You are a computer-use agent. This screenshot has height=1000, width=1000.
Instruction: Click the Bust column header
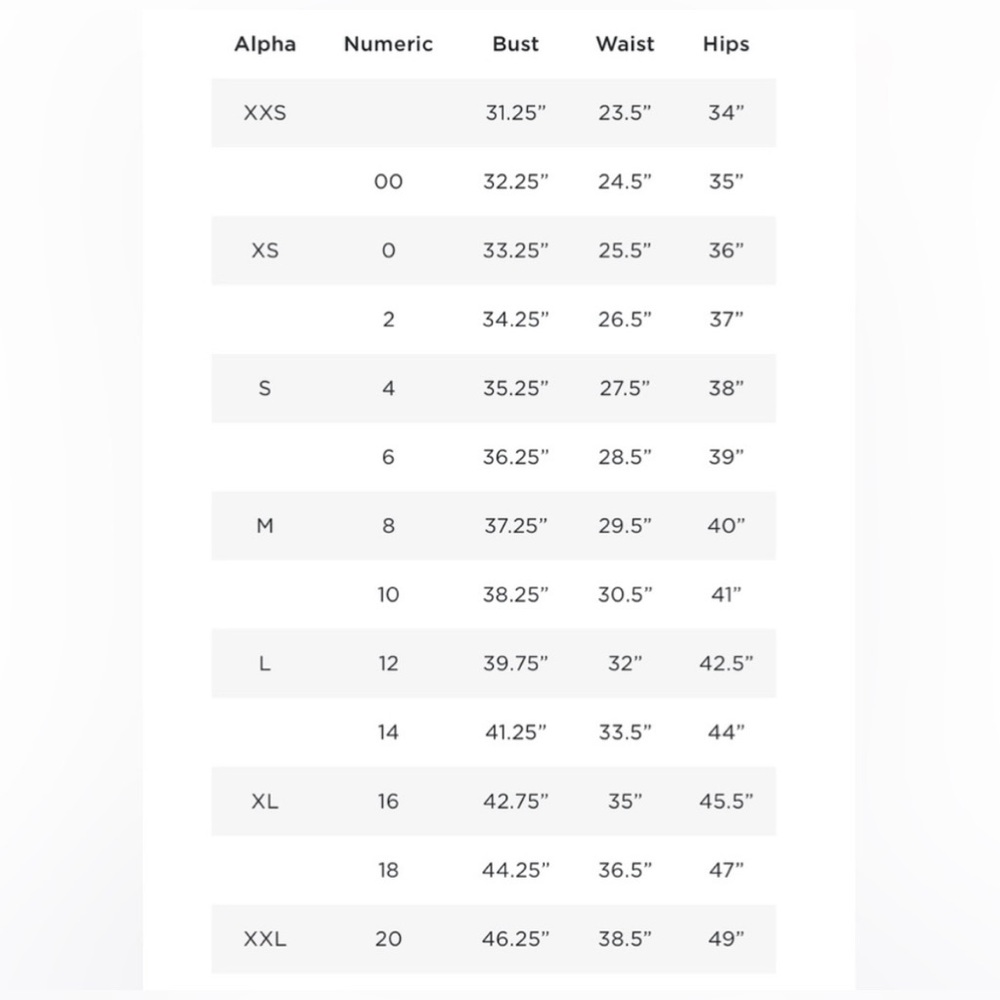pyautogui.click(x=515, y=44)
